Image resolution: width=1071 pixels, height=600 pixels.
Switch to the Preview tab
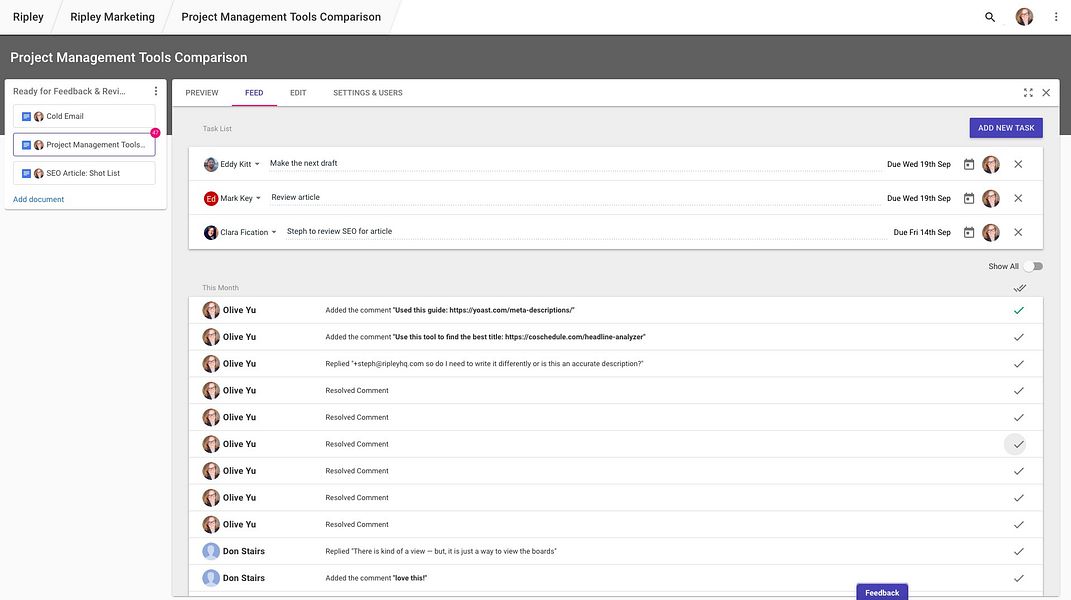pyautogui.click(x=201, y=93)
